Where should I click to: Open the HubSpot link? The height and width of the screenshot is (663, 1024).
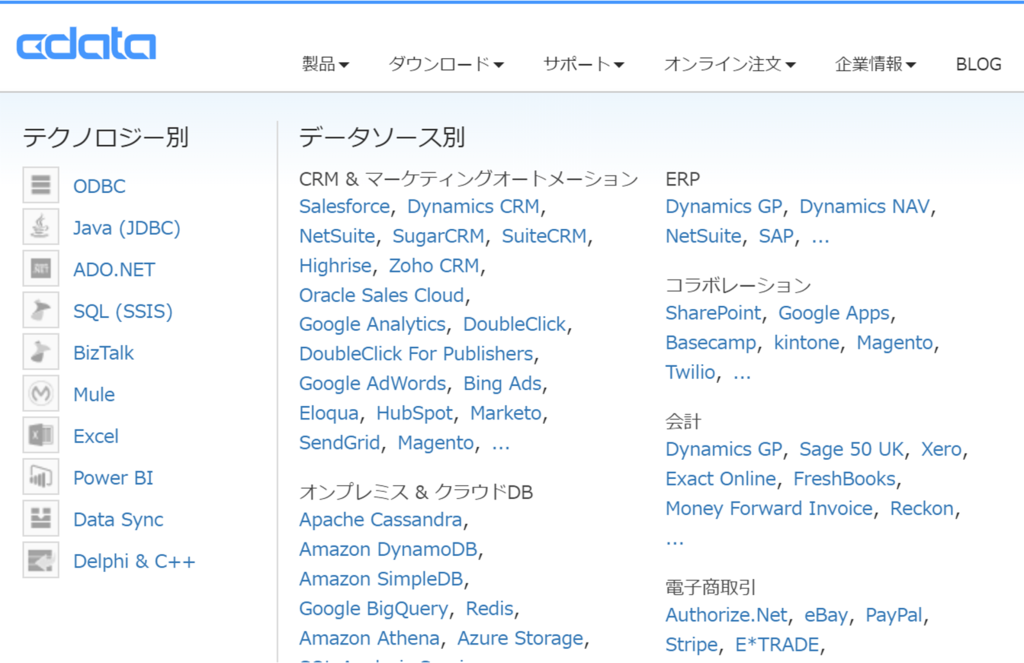click(415, 413)
